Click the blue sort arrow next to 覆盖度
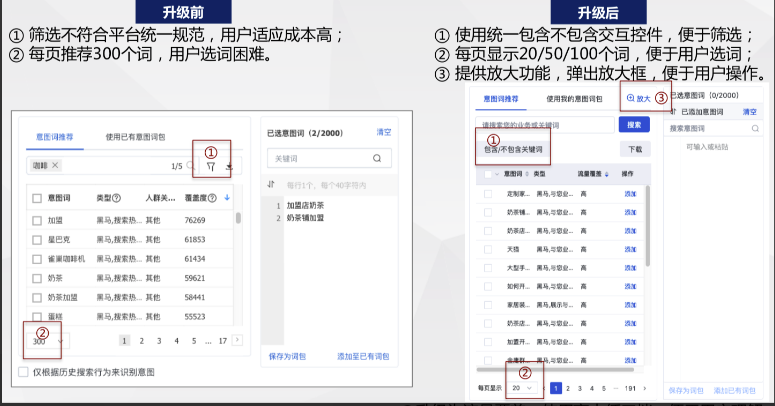 click(227, 197)
